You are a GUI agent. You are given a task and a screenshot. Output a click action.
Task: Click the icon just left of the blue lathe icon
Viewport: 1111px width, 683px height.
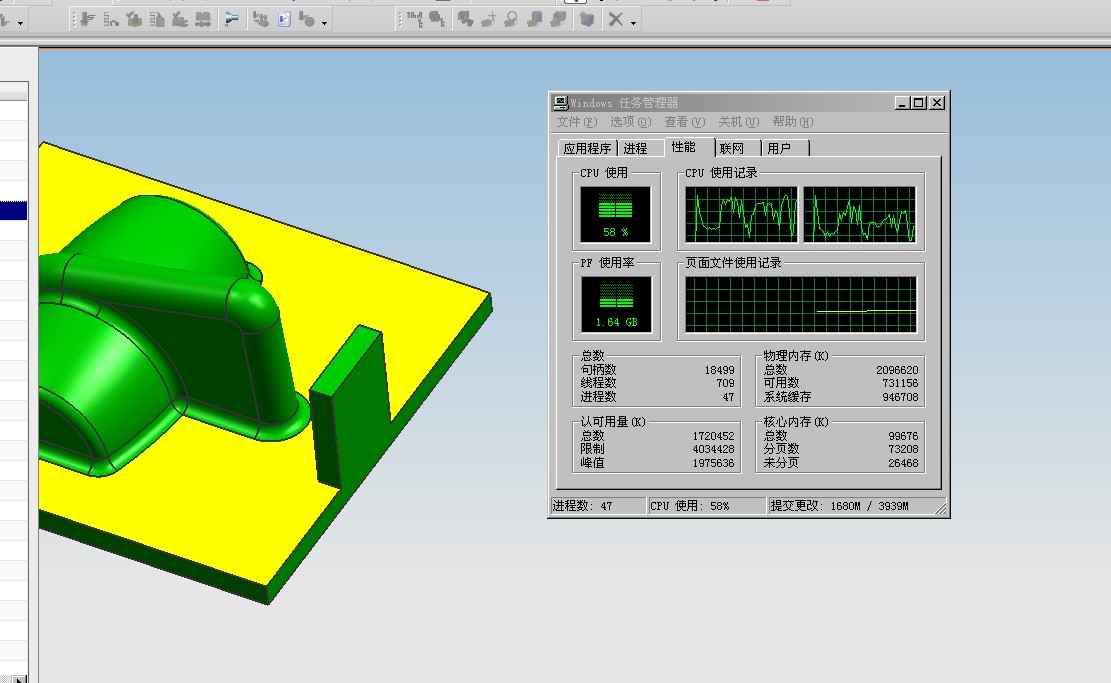click(203, 20)
